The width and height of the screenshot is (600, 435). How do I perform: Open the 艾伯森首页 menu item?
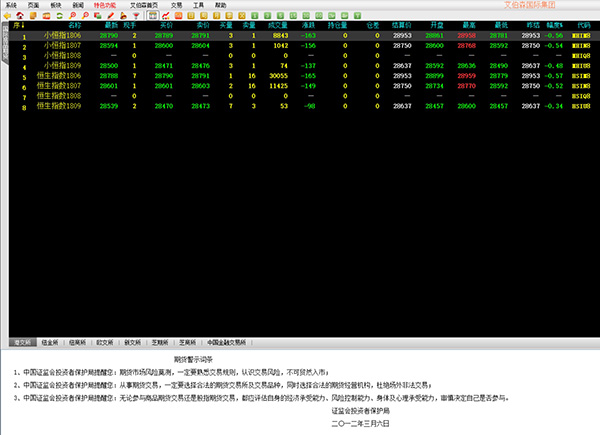pos(144,5)
